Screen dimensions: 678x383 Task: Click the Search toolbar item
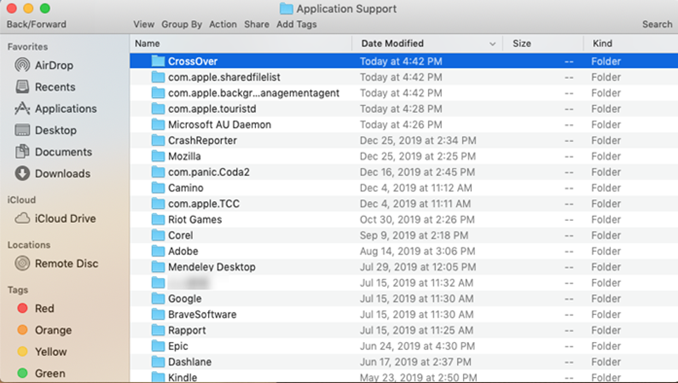click(x=657, y=24)
